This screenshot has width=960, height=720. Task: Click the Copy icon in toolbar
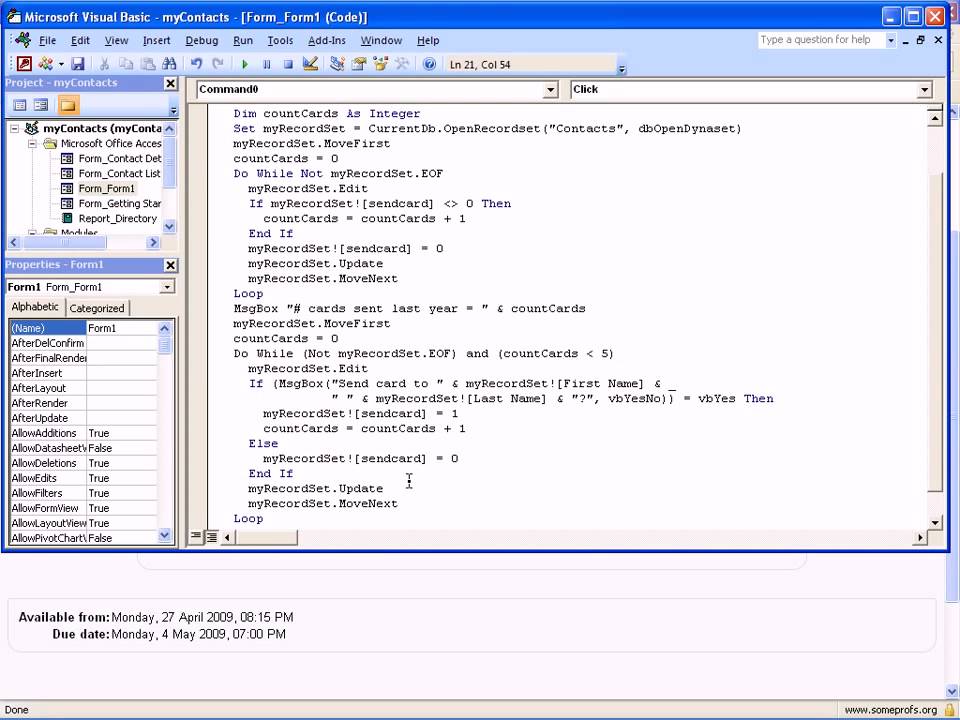[126, 64]
